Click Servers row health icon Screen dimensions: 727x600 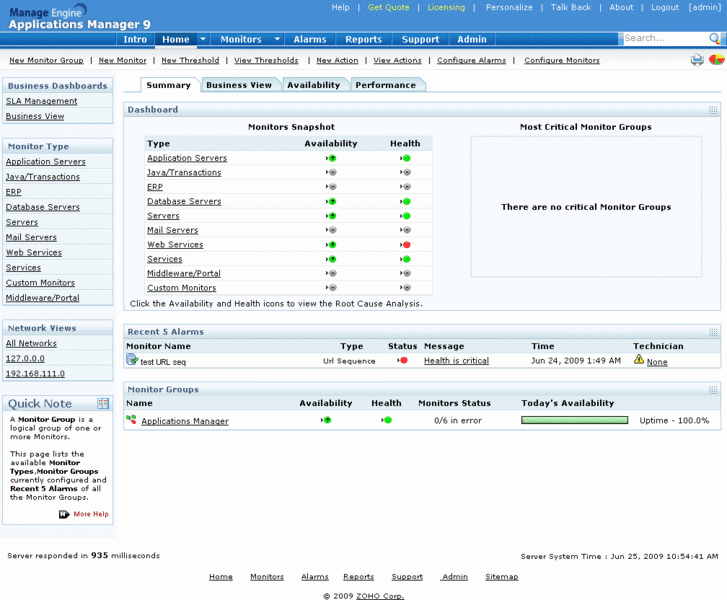click(405, 216)
